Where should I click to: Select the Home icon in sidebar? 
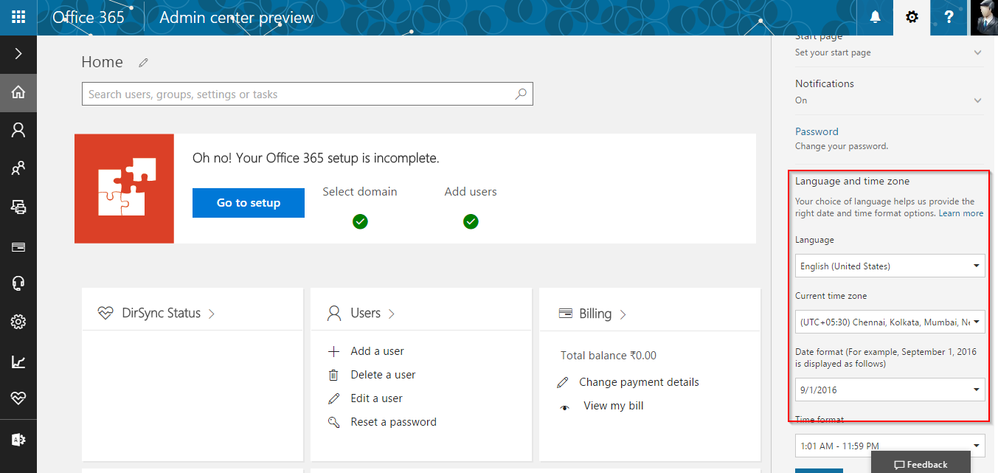pyautogui.click(x=18, y=92)
